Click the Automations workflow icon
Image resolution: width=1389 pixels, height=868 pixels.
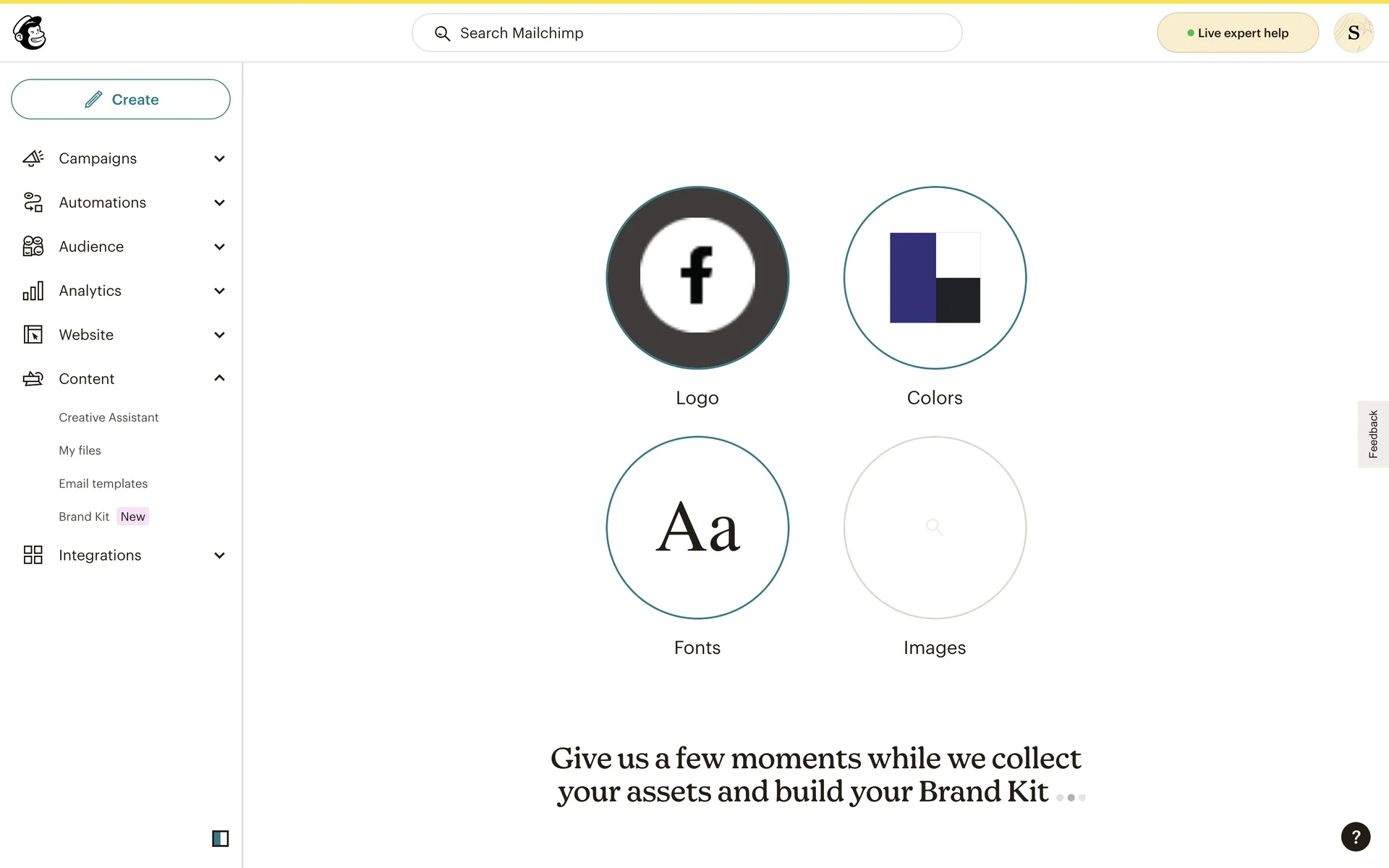[x=33, y=203]
